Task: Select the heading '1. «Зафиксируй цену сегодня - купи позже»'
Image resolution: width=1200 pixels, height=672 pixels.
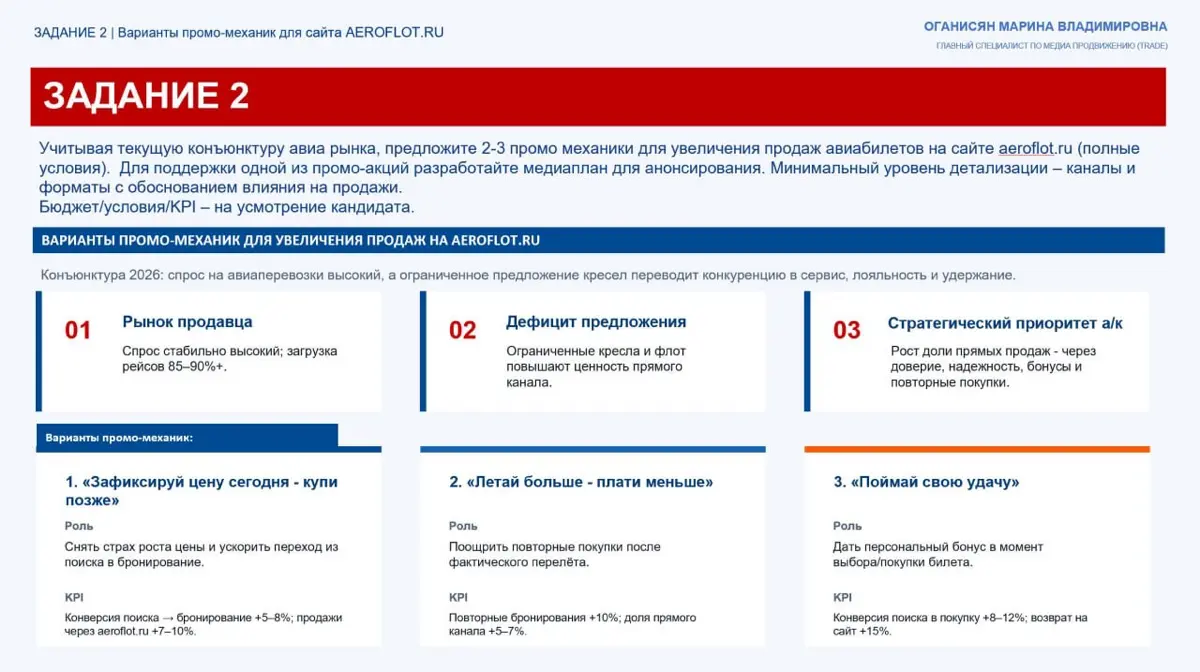Action: pos(201,490)
